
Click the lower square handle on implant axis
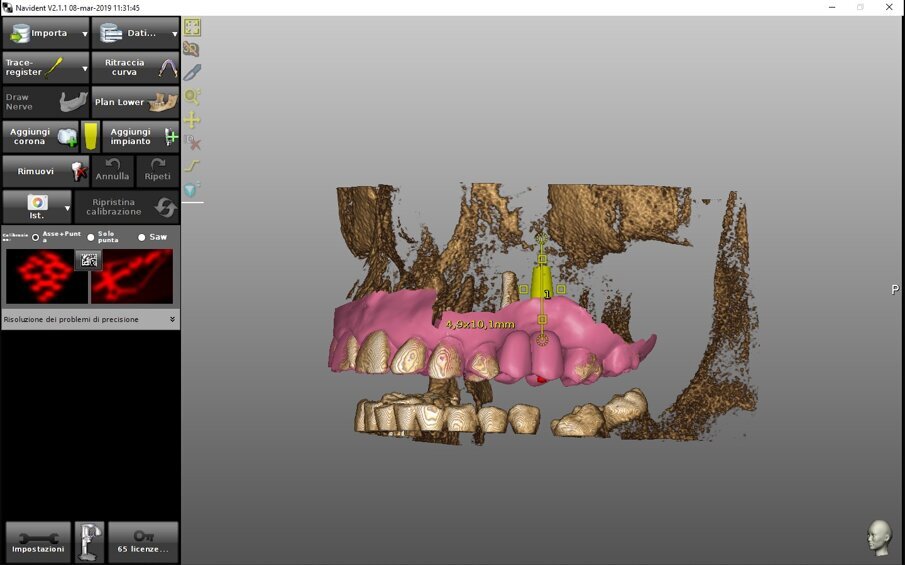tap(542, 319)
